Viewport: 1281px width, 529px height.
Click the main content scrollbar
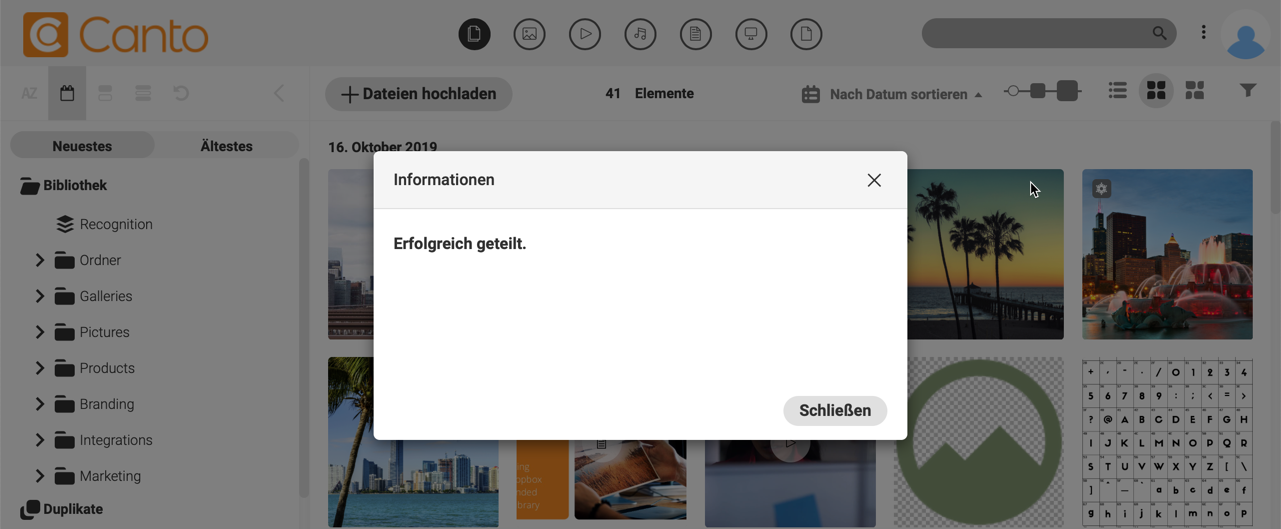1275,168
